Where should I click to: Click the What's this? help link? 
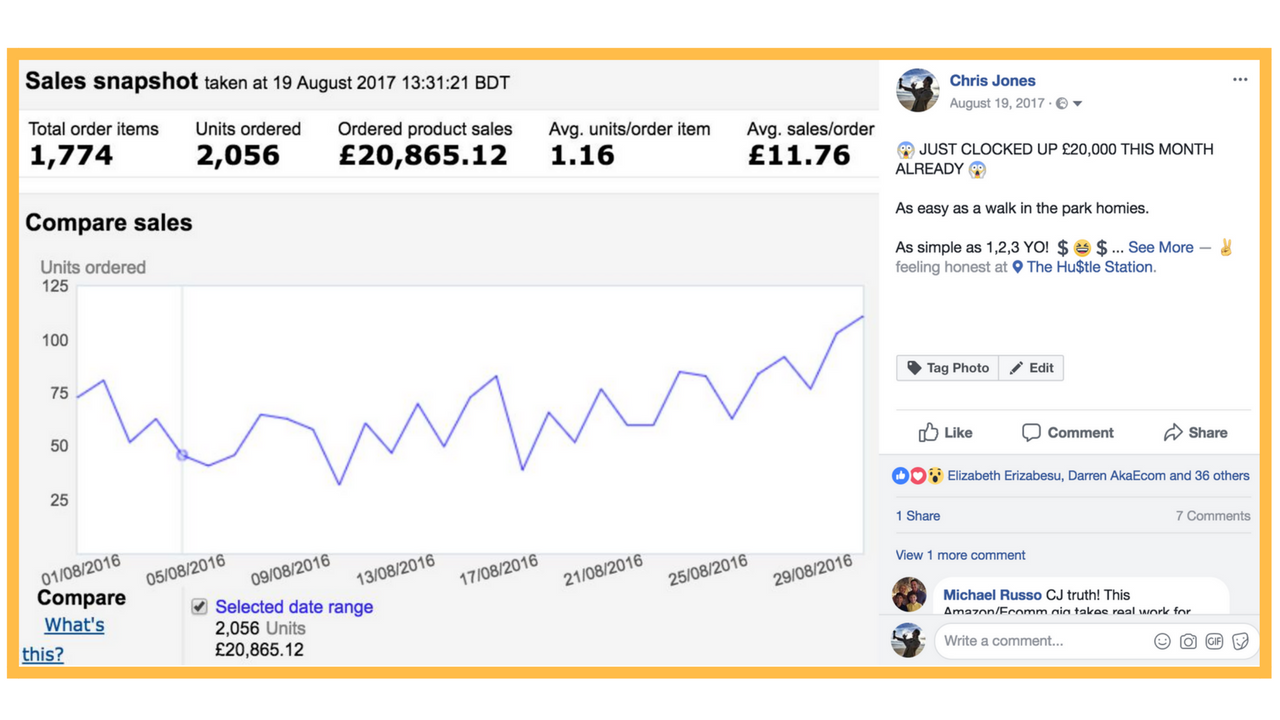(x=63, y=639)
